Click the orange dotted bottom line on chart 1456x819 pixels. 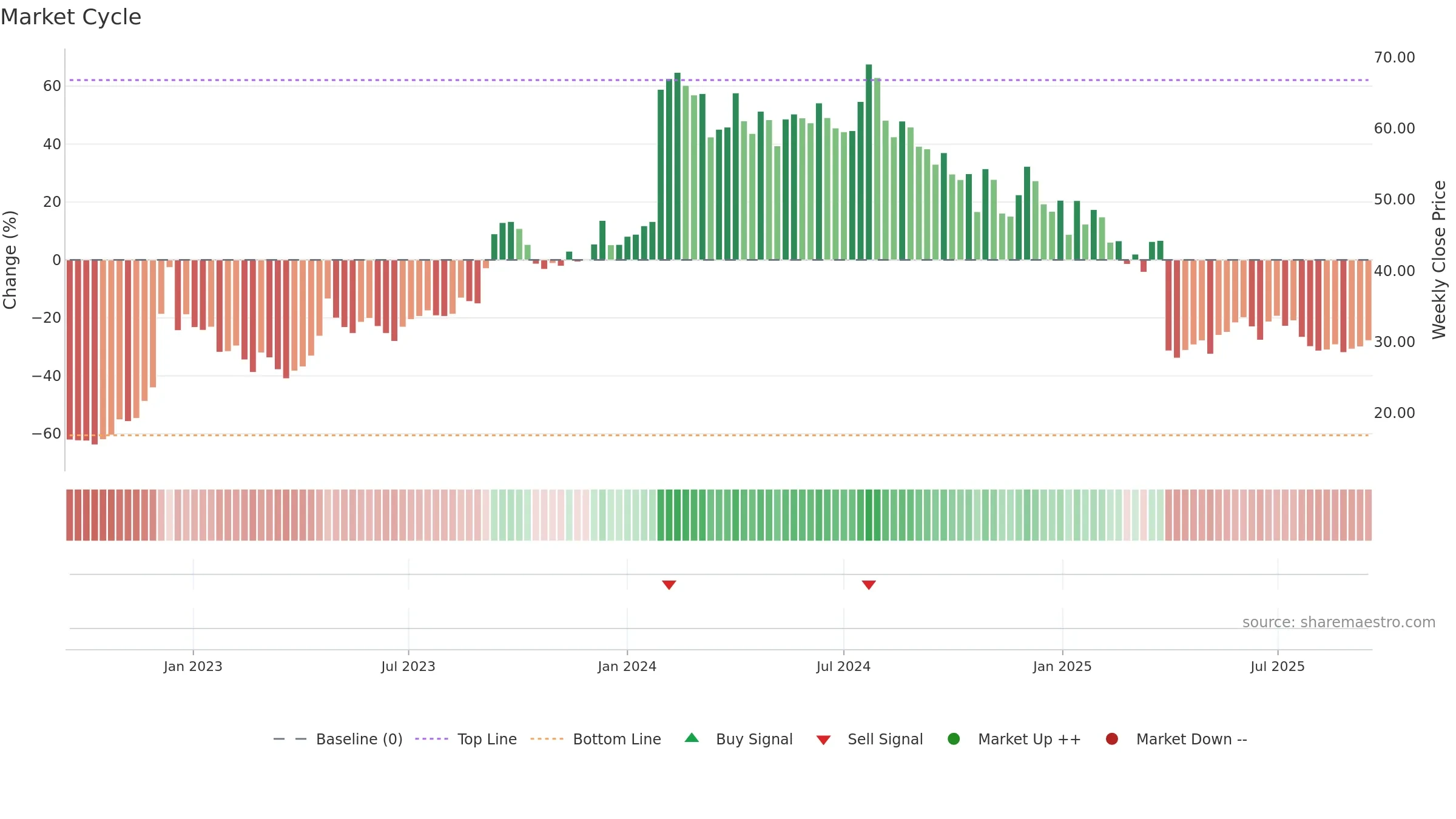click(719, 435)
